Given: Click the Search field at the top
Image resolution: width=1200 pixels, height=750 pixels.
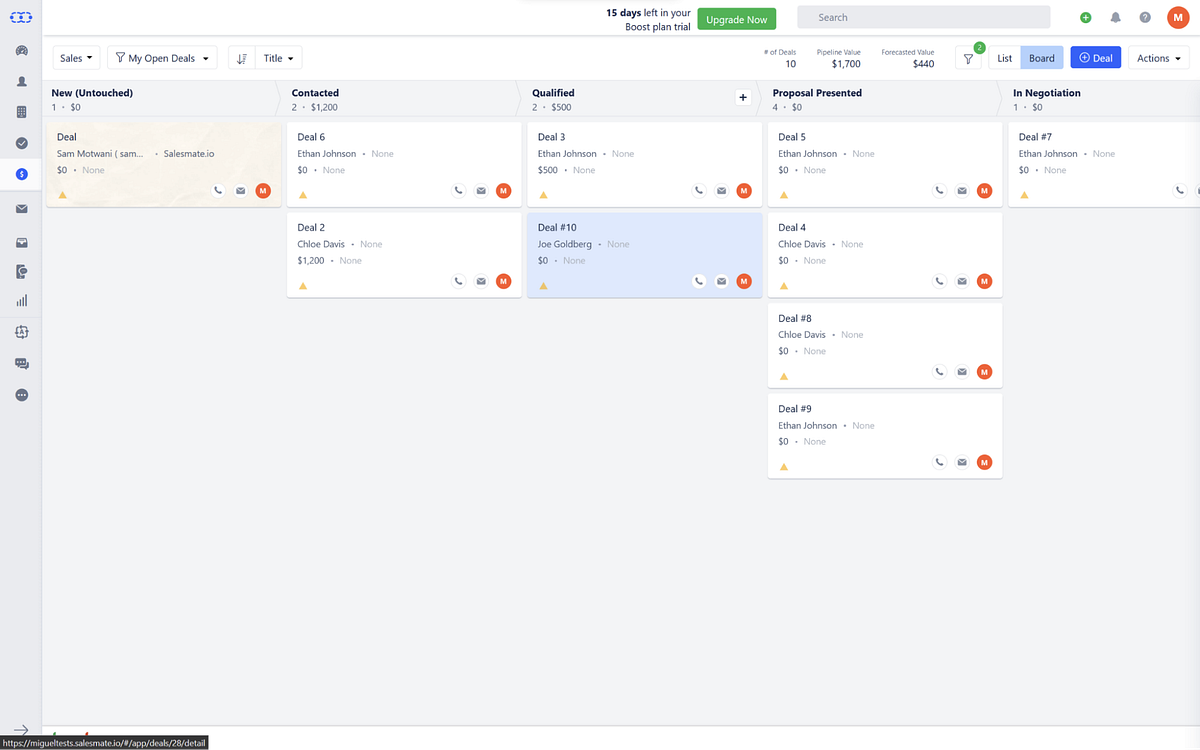Looking at the screenshot, I should point(922,17).
